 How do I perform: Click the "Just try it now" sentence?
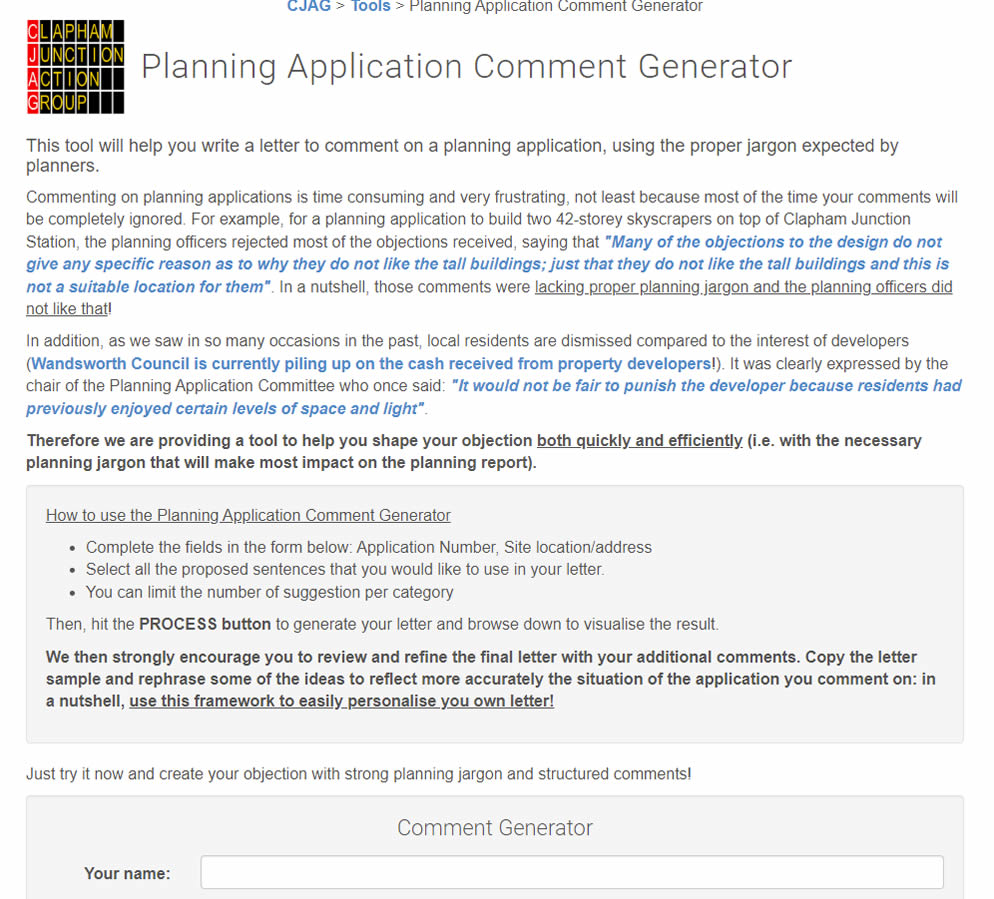tap(359, 774)
